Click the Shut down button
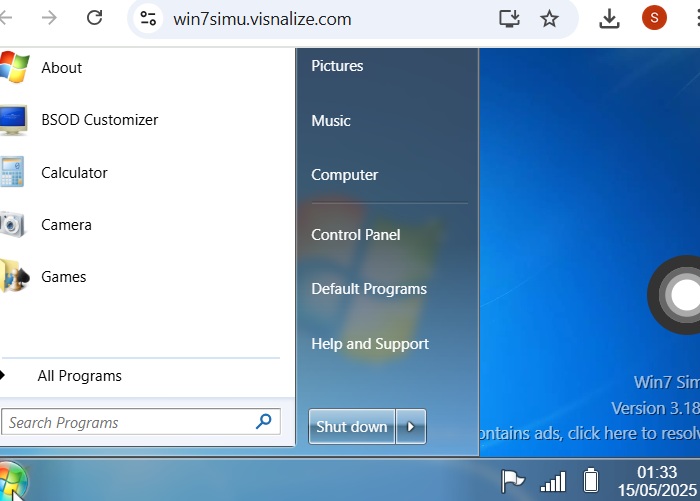Viewport: 700px width, 501px height. (352, 426)
